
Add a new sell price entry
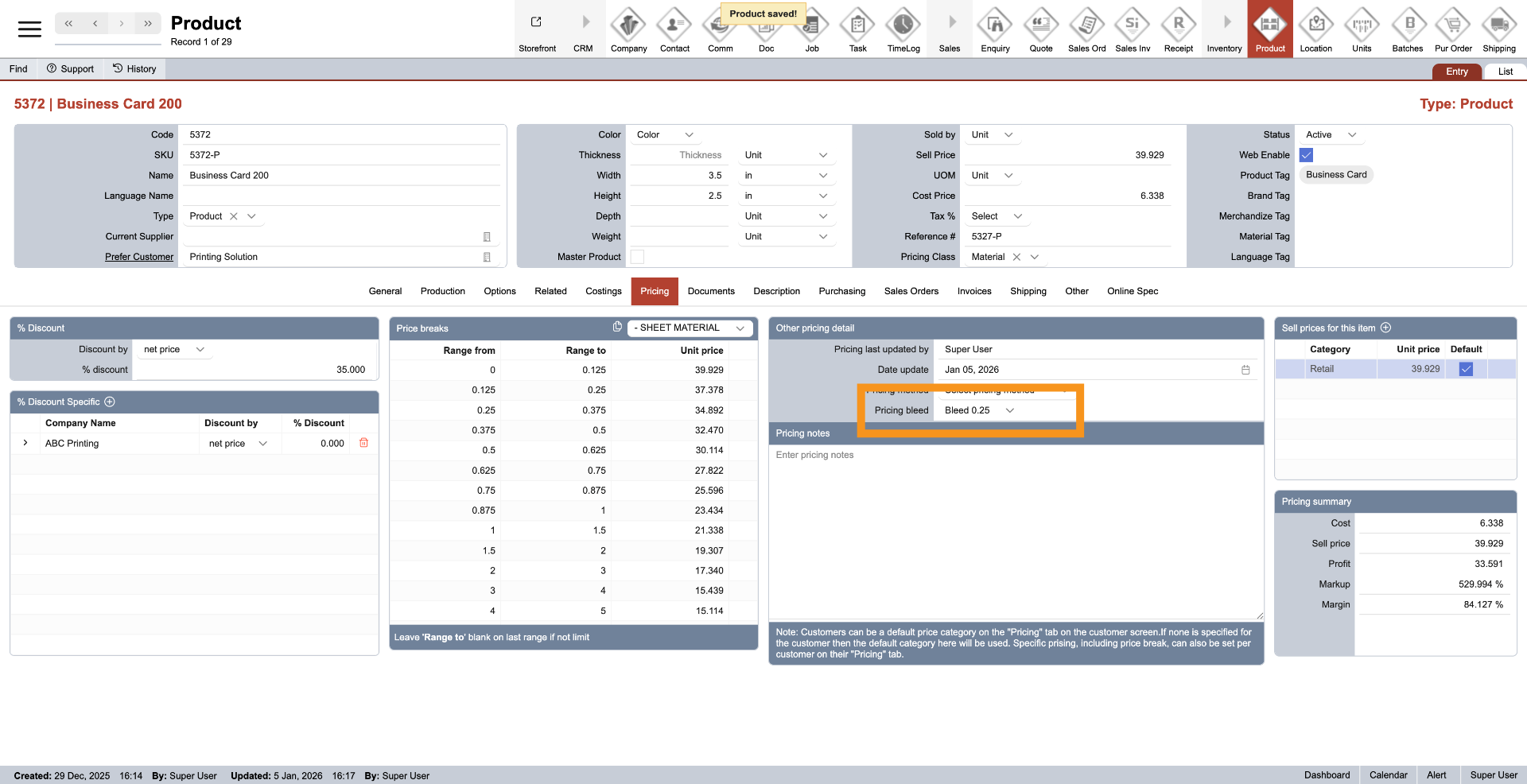tap(1386, 328)
